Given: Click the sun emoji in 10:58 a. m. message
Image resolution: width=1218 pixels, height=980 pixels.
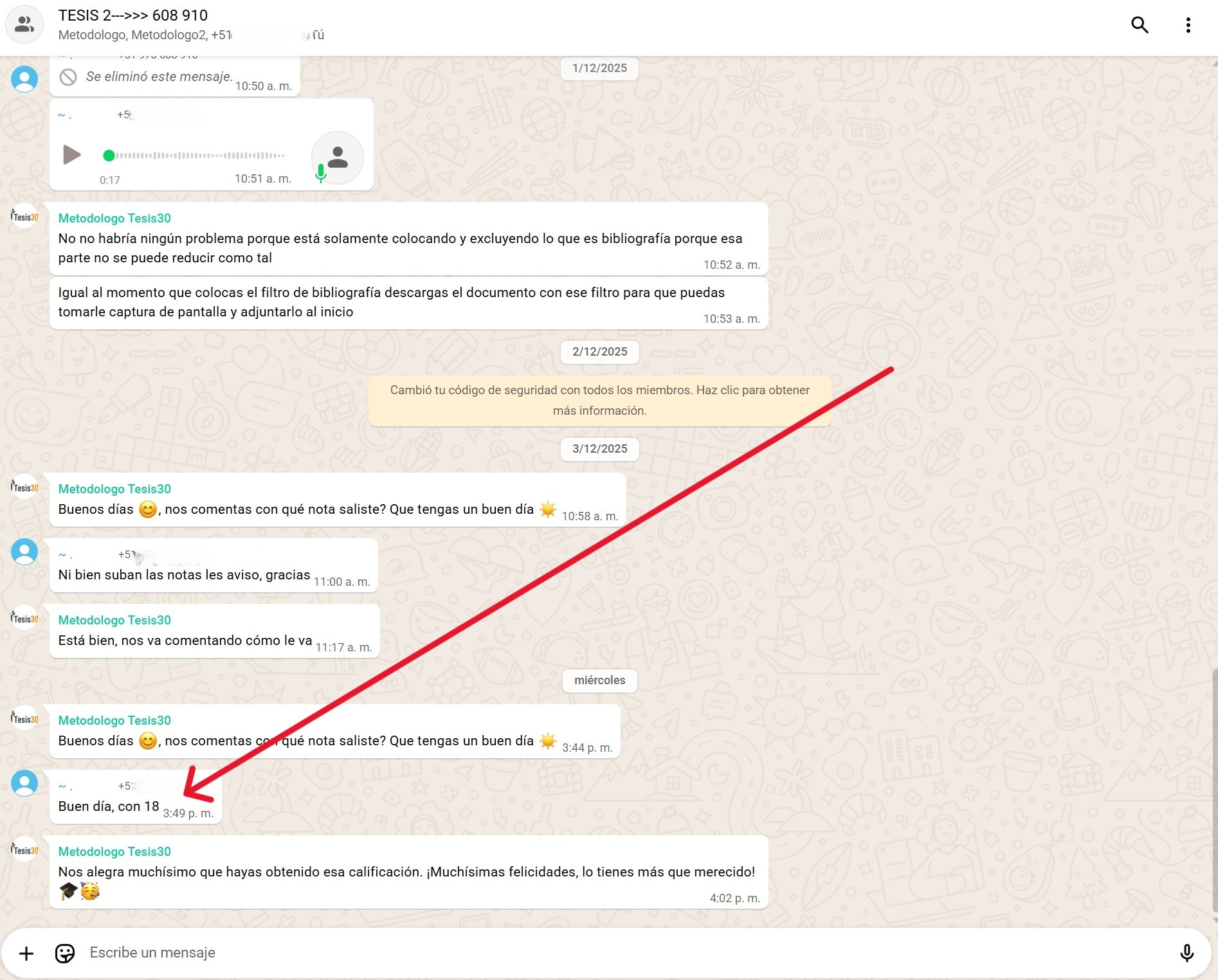Looking at the screenshot, I should (548, 509).
